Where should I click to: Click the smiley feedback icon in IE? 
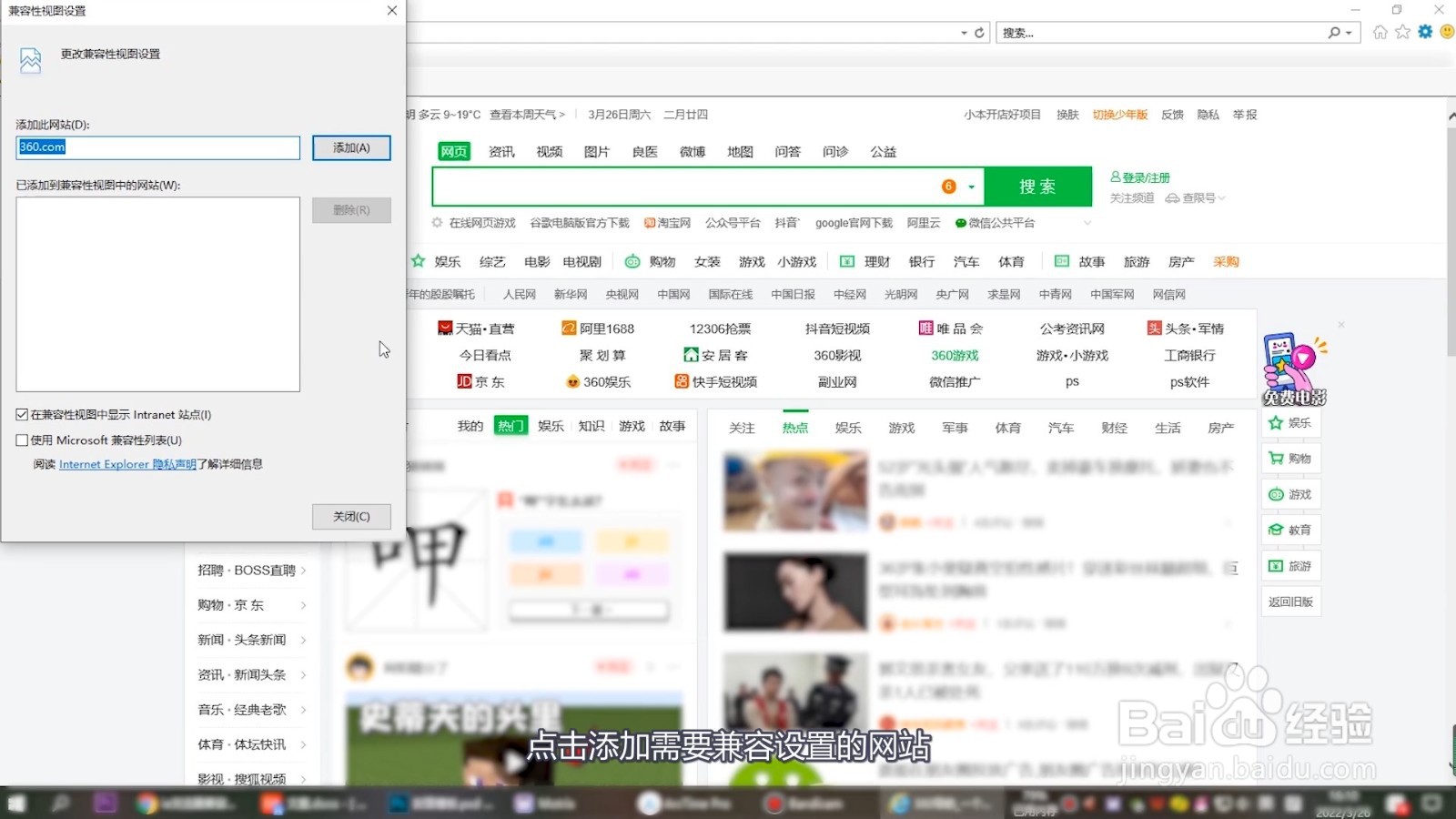click(x=1447, y=32)
